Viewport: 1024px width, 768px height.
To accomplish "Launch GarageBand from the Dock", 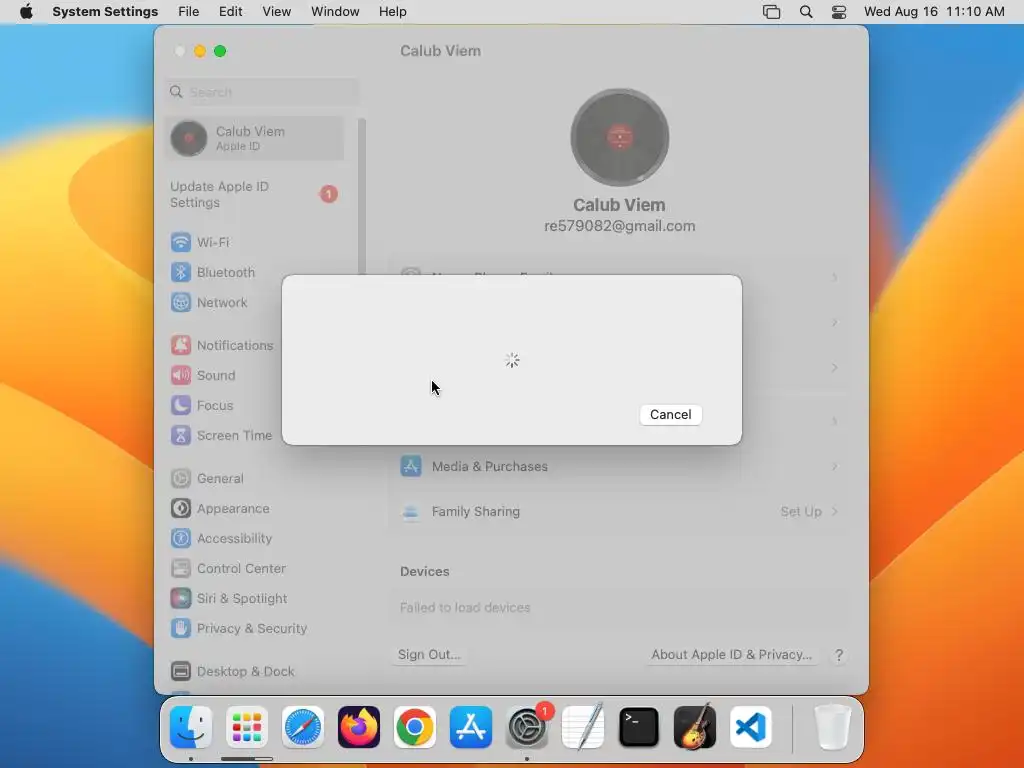I will [x=695, y=727].
